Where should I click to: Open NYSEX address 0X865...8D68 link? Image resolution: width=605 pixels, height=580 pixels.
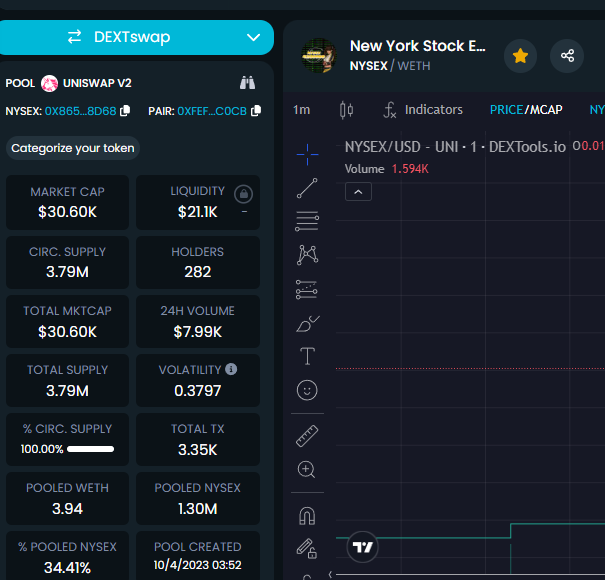tap(80, 111)
